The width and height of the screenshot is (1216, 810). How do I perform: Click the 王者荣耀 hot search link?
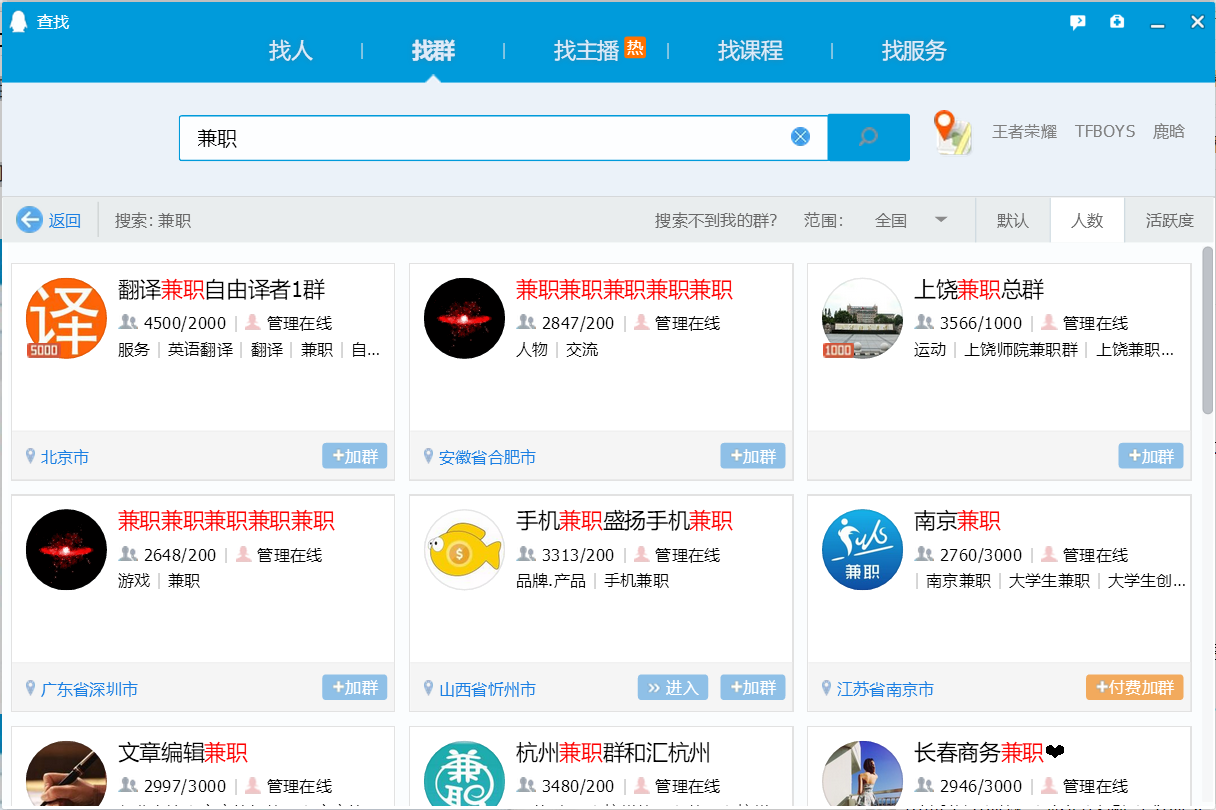pyautogui.click(x=1024, y=131)
